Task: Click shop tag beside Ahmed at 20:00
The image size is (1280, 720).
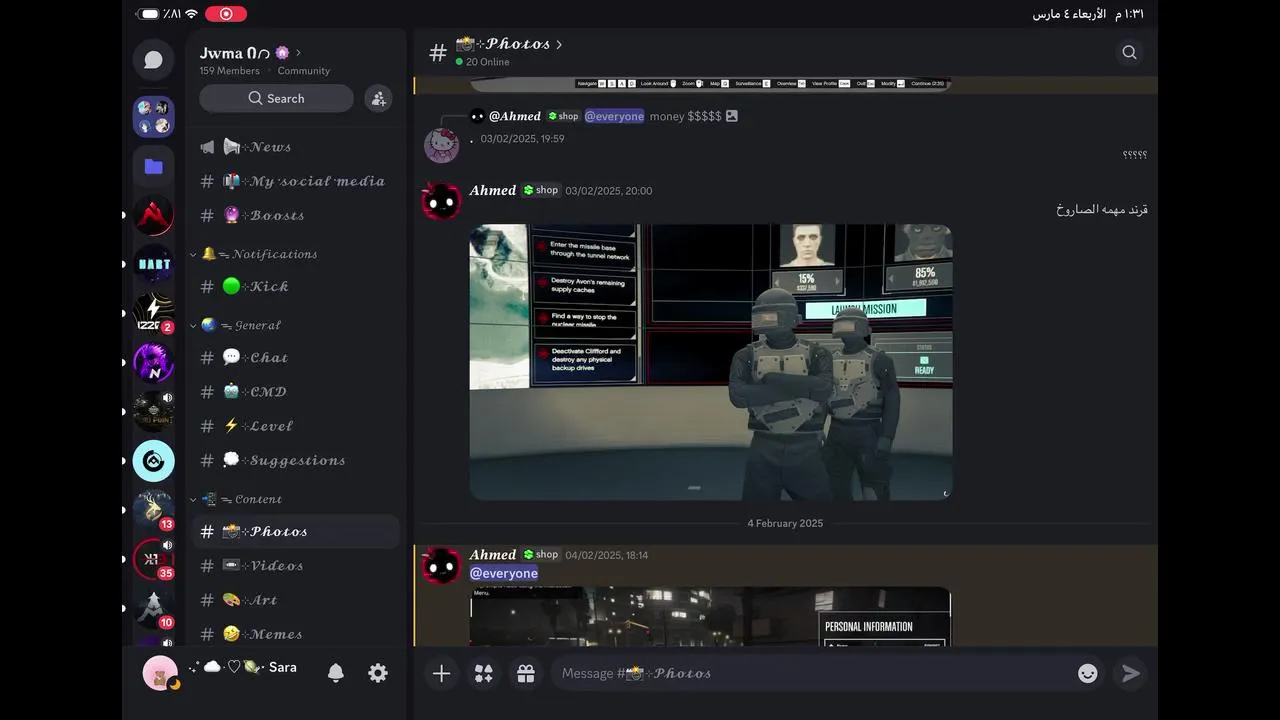Action: [541, 190]
